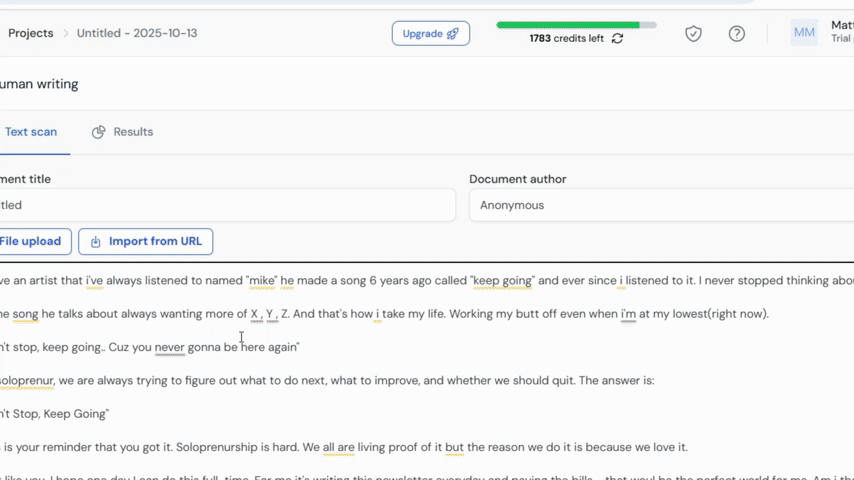The height and width of the screenshot is (480, 854).
Task: Click the Results pie chart icon
Action: click(x=99, y=132)
